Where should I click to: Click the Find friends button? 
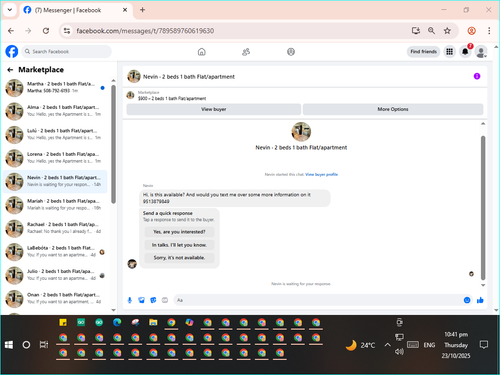click(423, 52)
